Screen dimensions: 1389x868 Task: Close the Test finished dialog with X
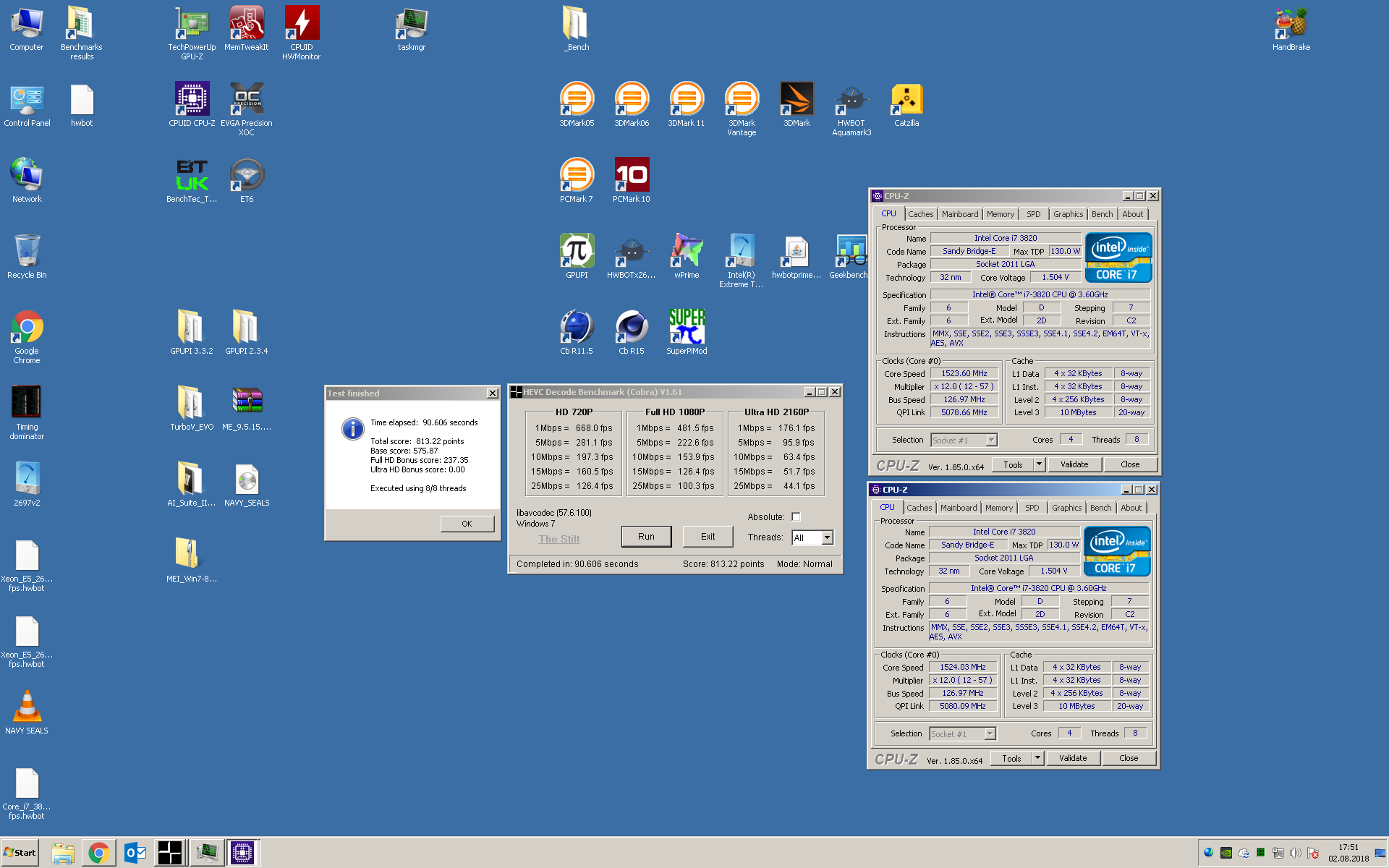coord(493,393)
